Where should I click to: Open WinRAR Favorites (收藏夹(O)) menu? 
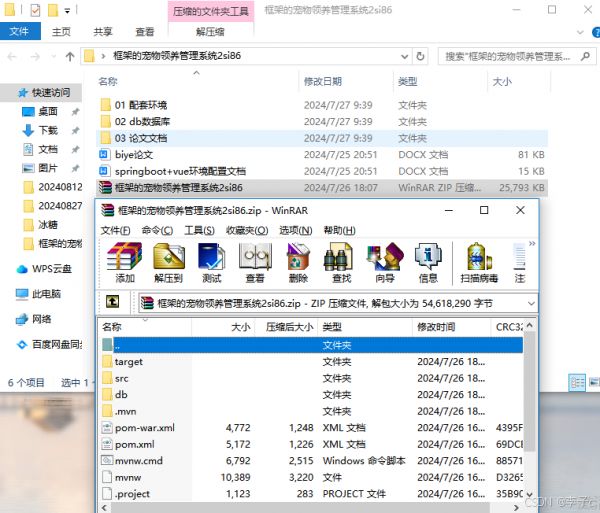coord(247,230)
